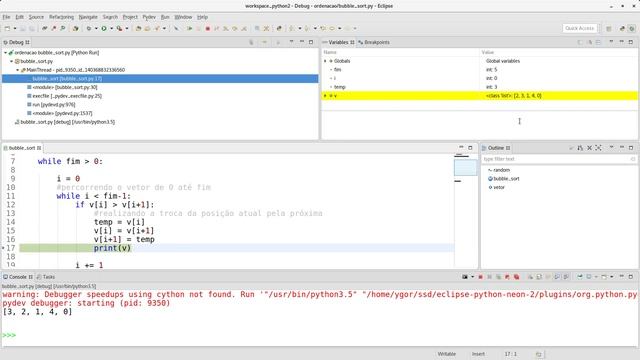Open the Pydev menu
This screenshot has width=640, height=360.
149,17
